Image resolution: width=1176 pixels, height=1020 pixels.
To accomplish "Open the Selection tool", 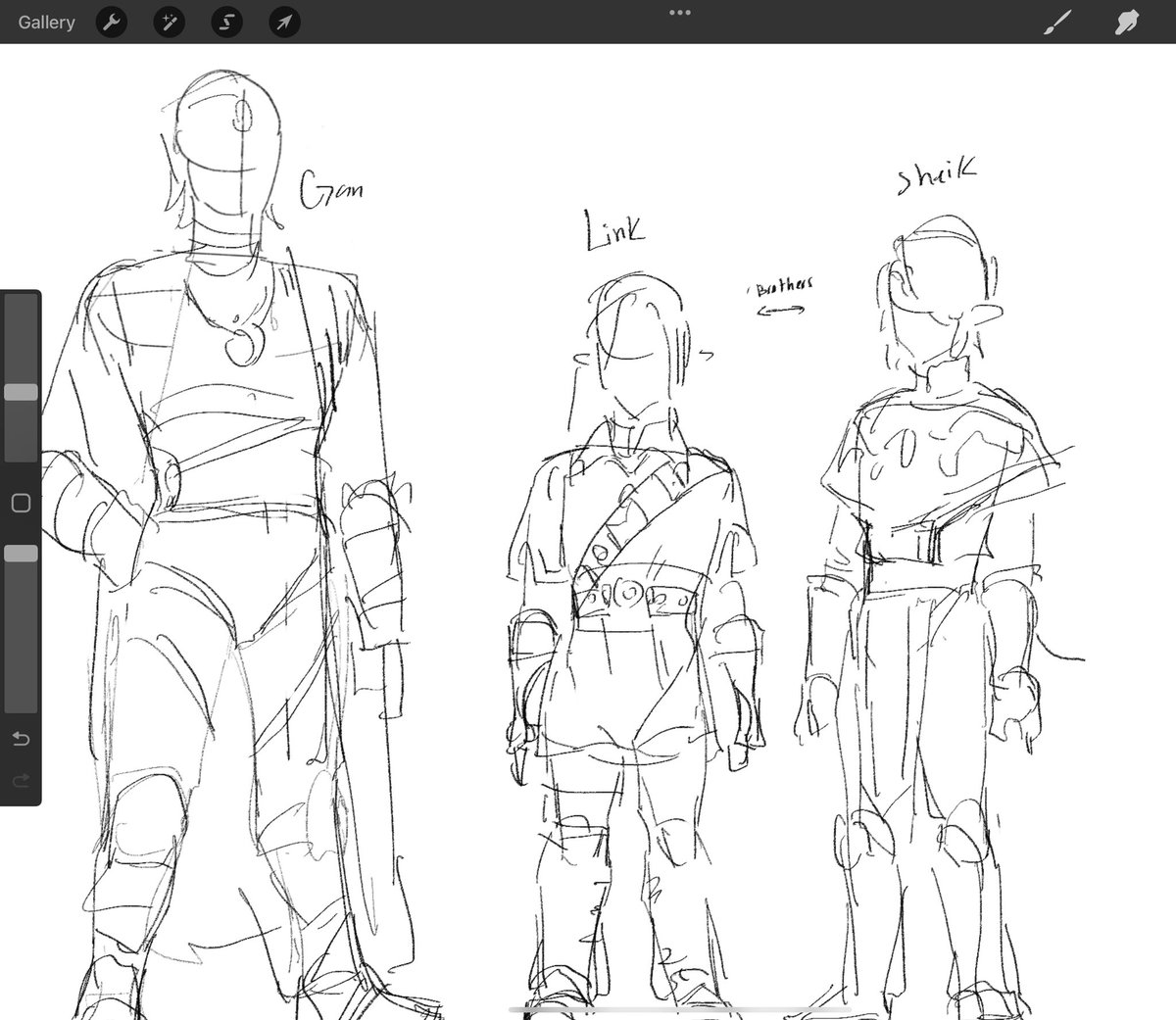I will click(226, 22).
